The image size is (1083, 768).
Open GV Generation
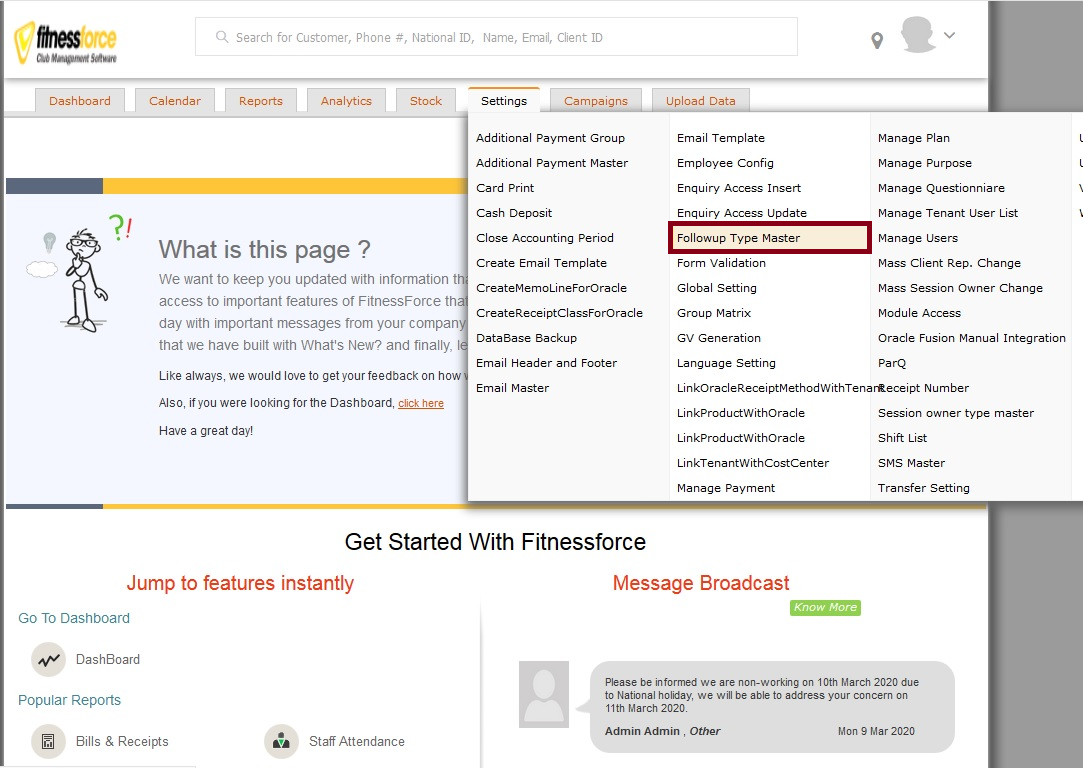click(719, 338)
